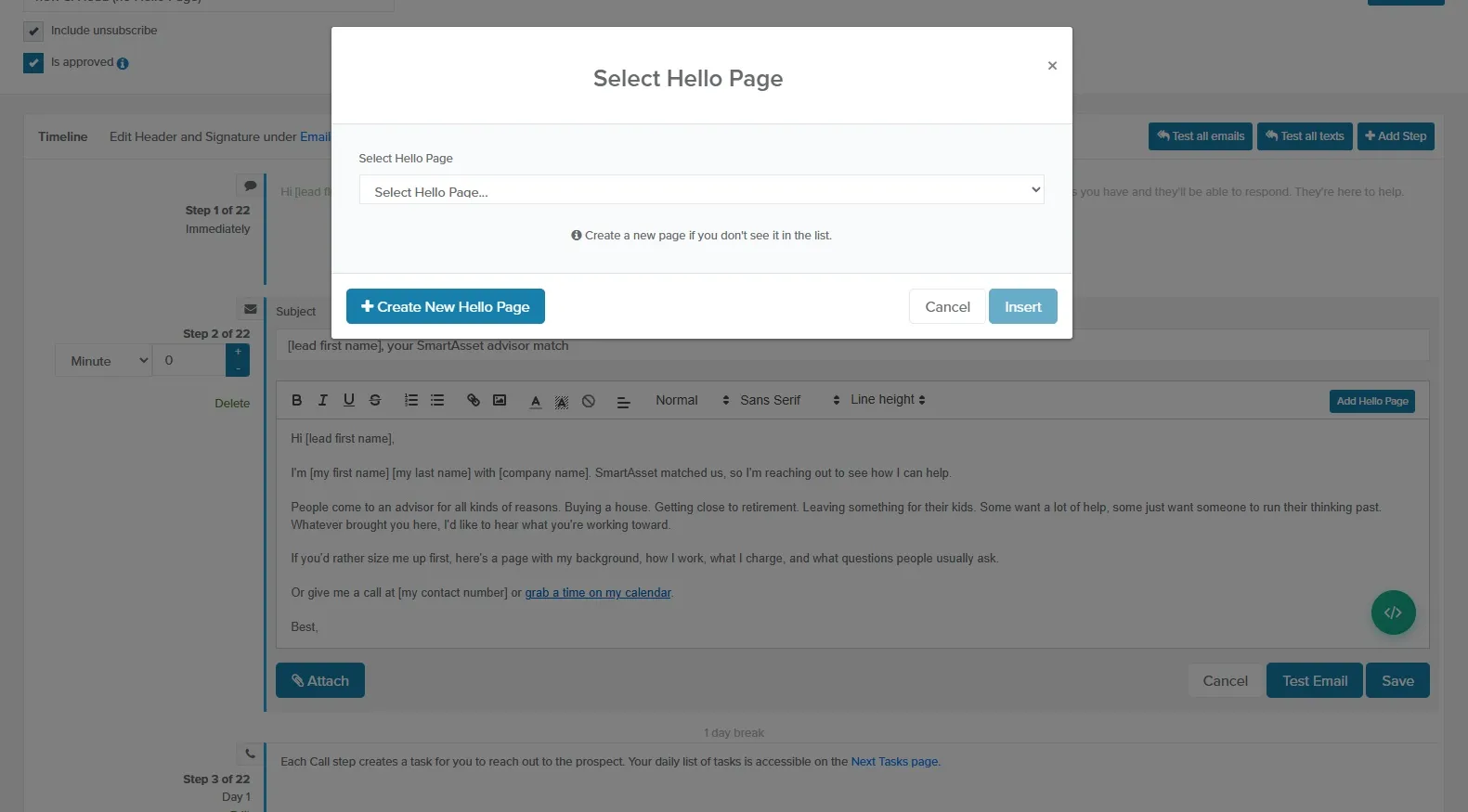Click the Test all texts button
Viewport: 1468px width, 812px height.
[x=1305, y=136]
